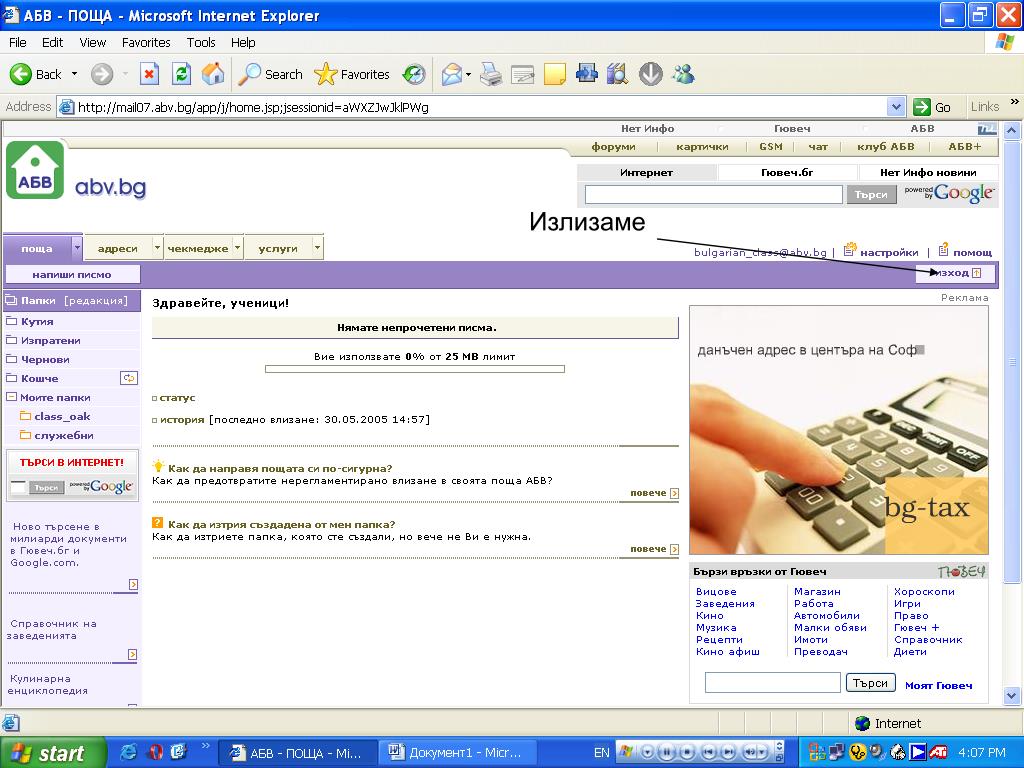Click история link
The image size is (1024, 768).
pos(182,419)
